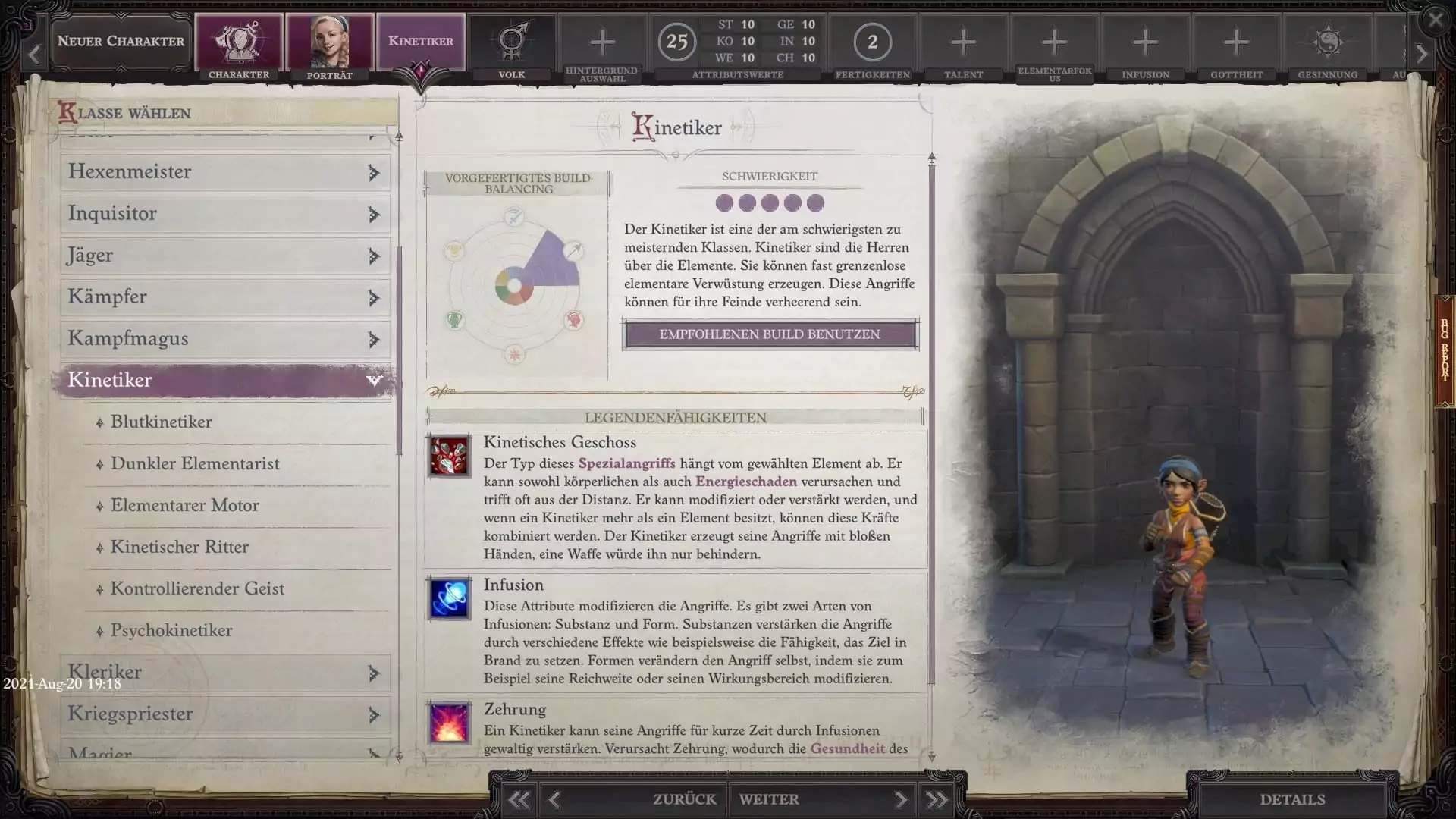Expand the Hexenmeister class entry

coord(225,172)
